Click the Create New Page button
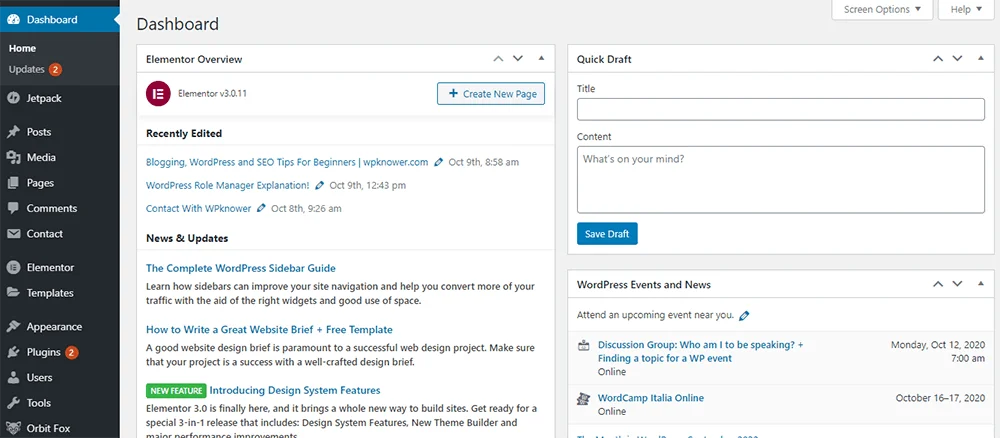Image resolution: width=1000 pixels, height=438 pixels. pyautogui.click(x=491, y=94)
